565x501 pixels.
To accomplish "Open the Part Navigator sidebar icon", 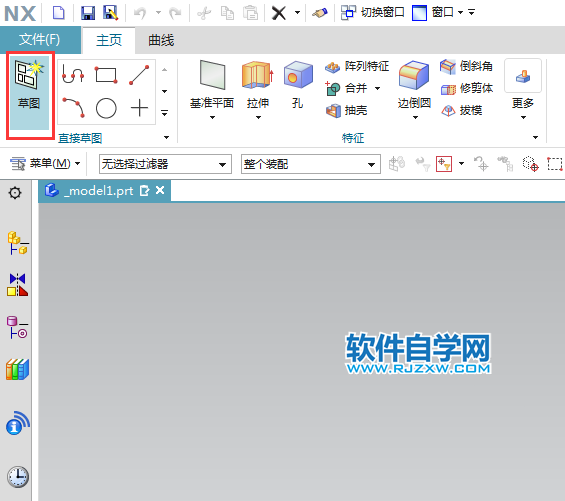I will 17,327.
